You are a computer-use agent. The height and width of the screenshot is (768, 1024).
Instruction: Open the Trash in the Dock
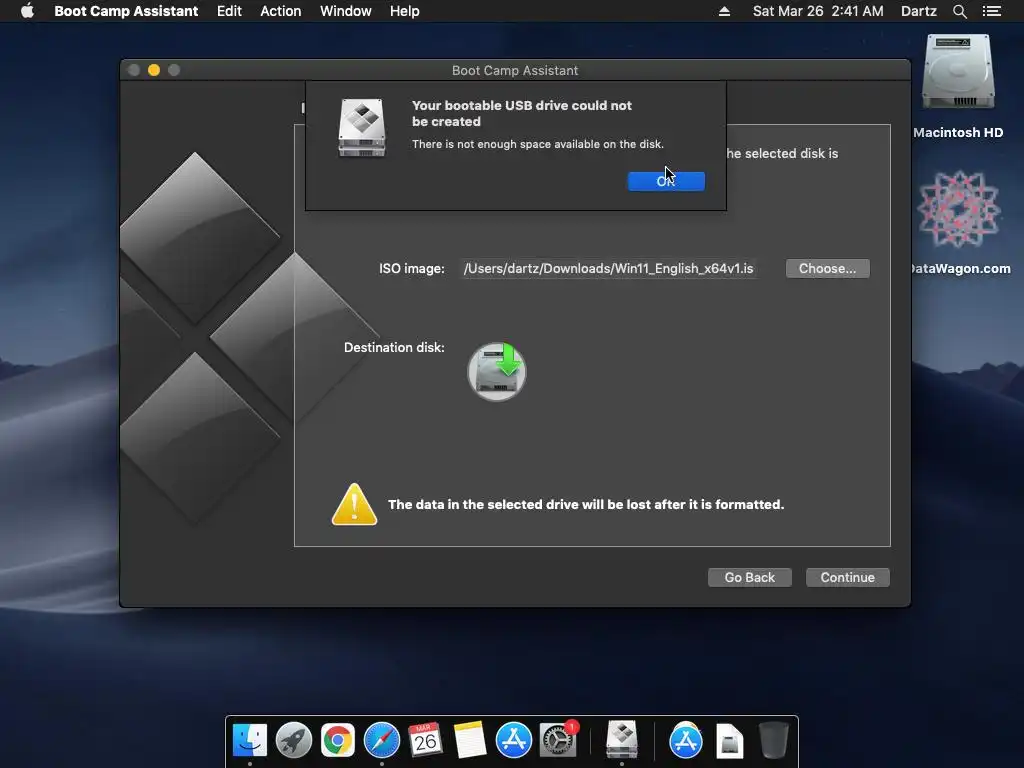[x=774, y=740]
